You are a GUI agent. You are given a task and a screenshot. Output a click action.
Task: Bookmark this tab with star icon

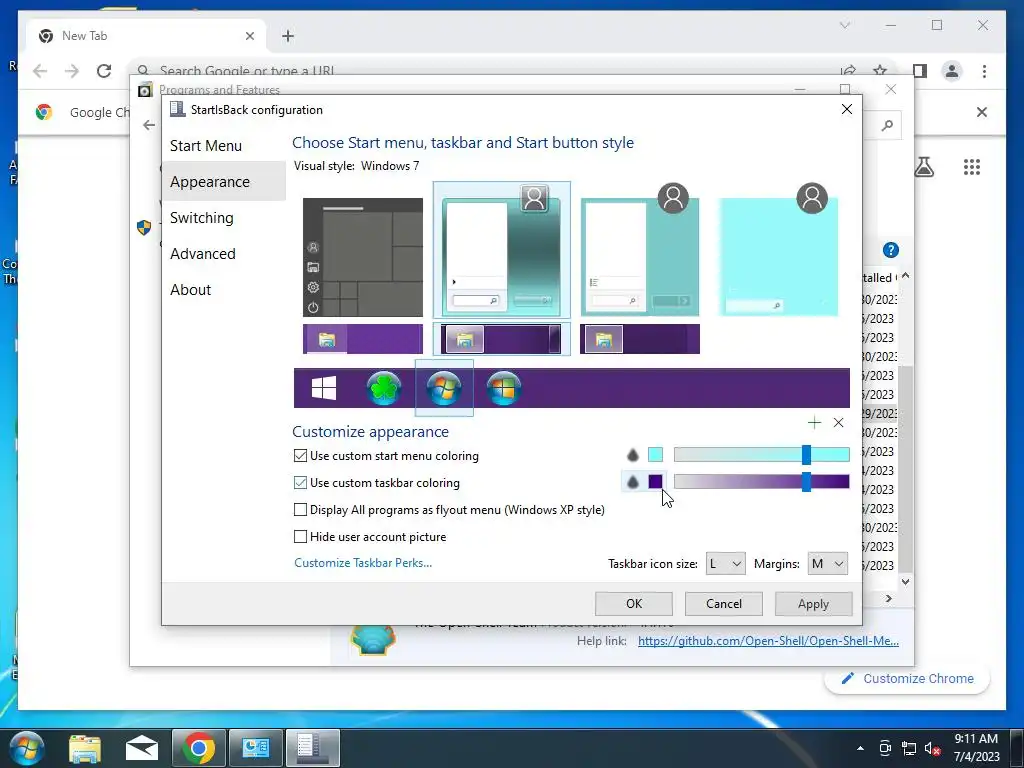click(880, 71)
